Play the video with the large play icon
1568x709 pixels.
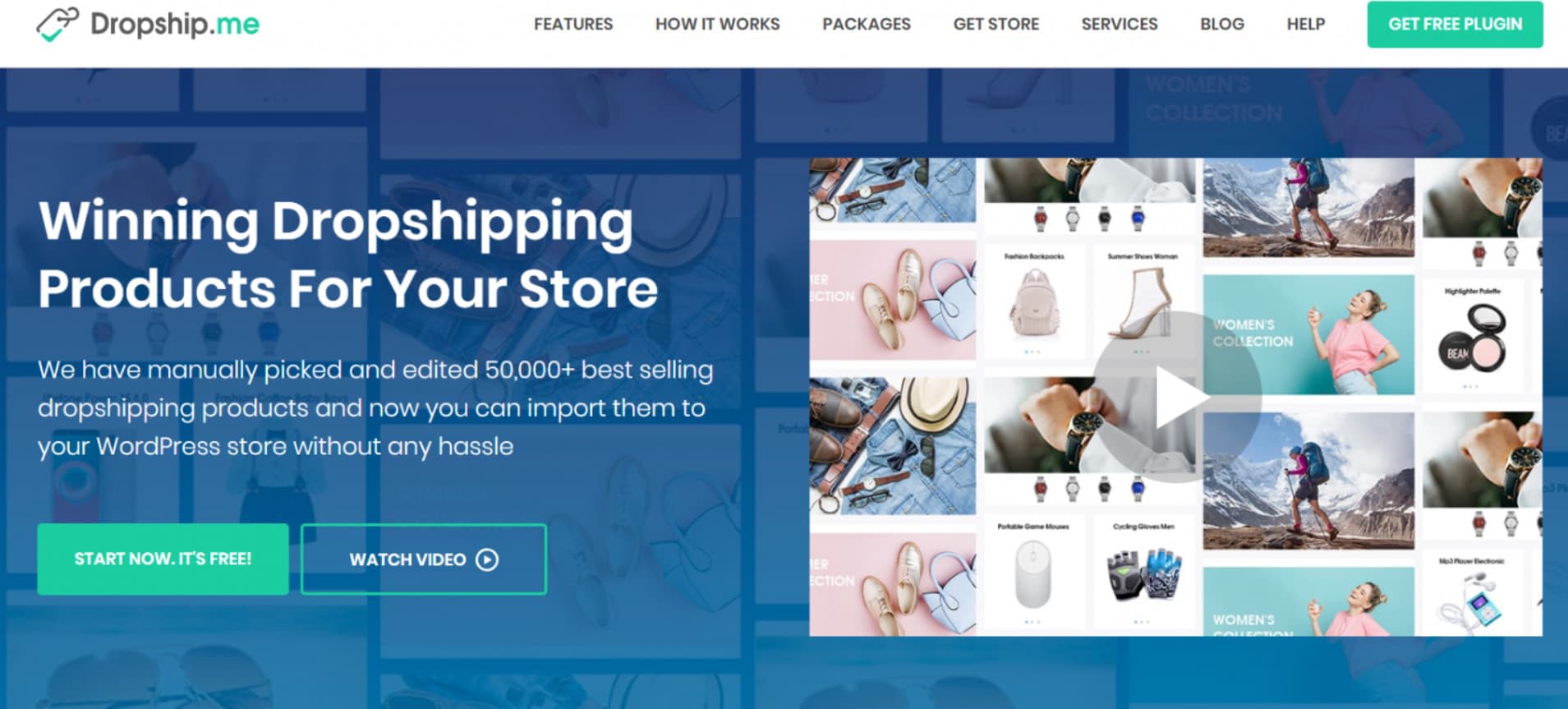click(1176, 397)
